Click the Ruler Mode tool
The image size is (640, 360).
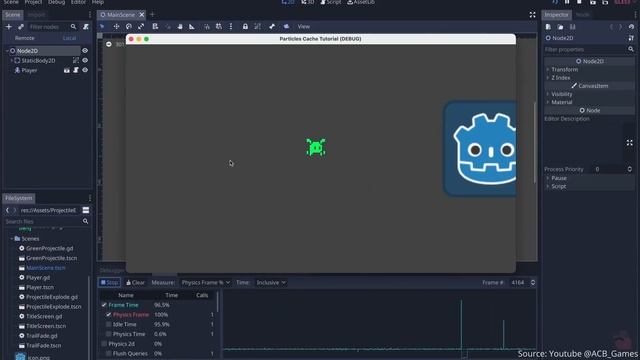tap(191, 27)
